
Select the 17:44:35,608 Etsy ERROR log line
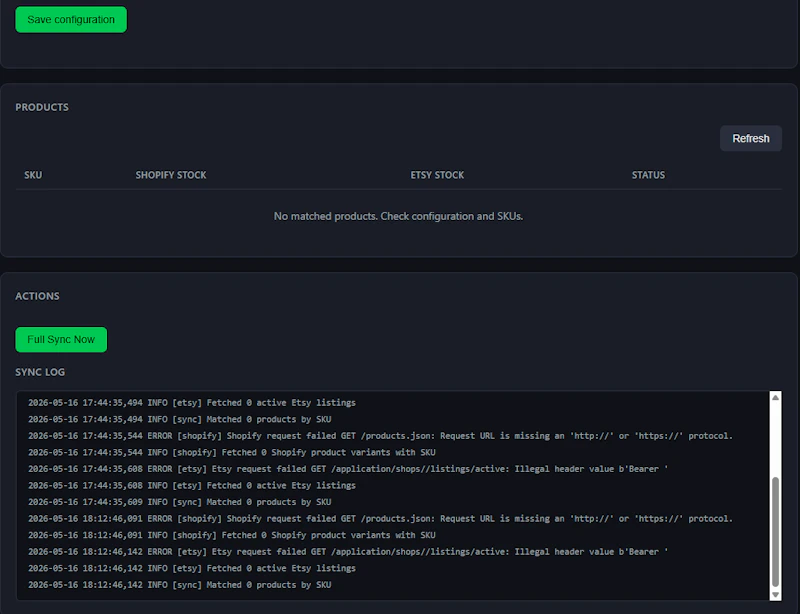pyautogui.click(x=348, y=469)
